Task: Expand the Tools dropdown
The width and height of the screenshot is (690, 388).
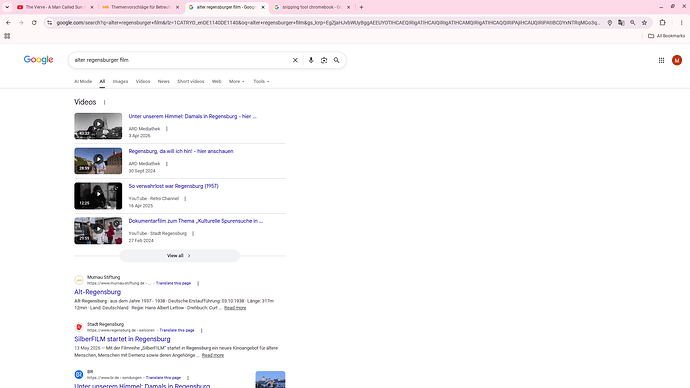Action: [261, 81]
